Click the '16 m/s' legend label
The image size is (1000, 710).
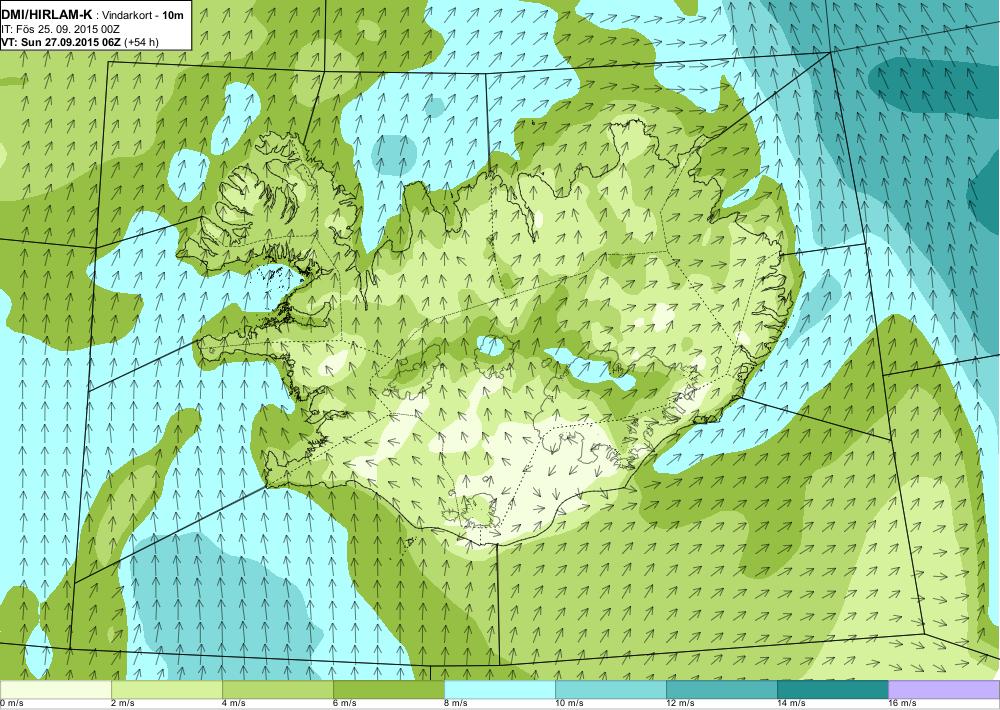click(x=902, y=704)
